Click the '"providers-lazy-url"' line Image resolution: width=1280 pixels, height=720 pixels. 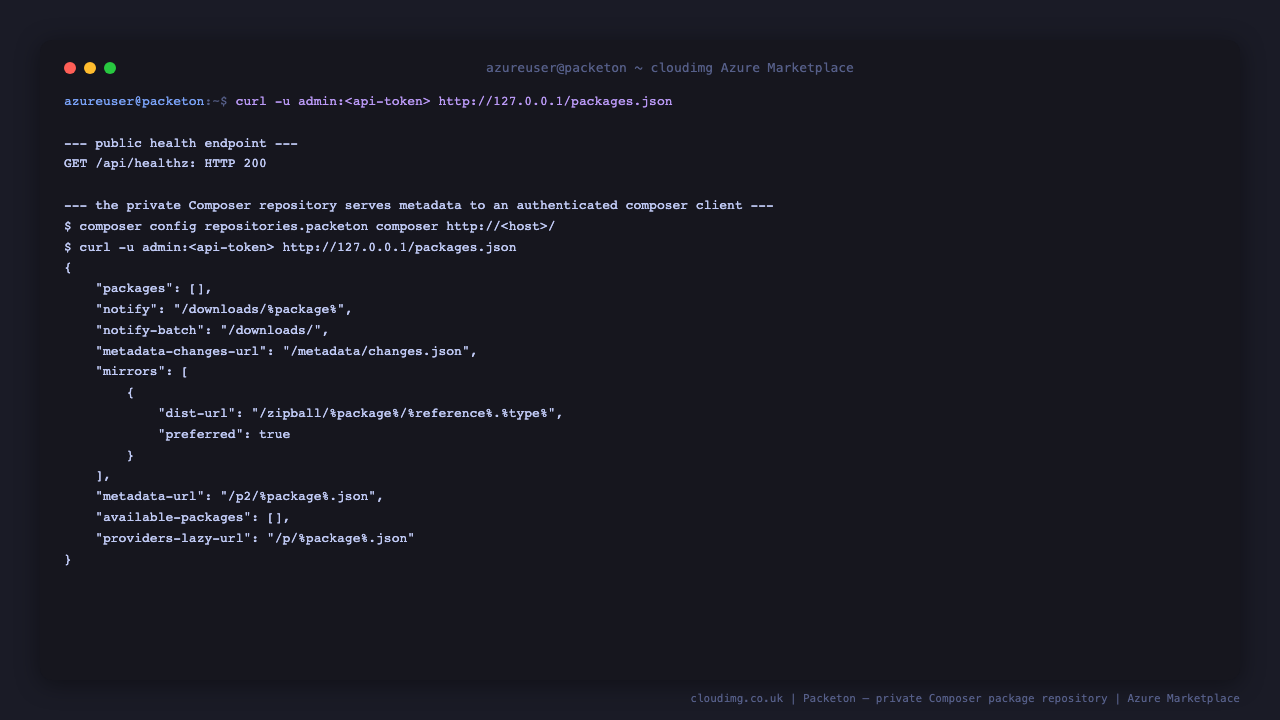point(255,538)
